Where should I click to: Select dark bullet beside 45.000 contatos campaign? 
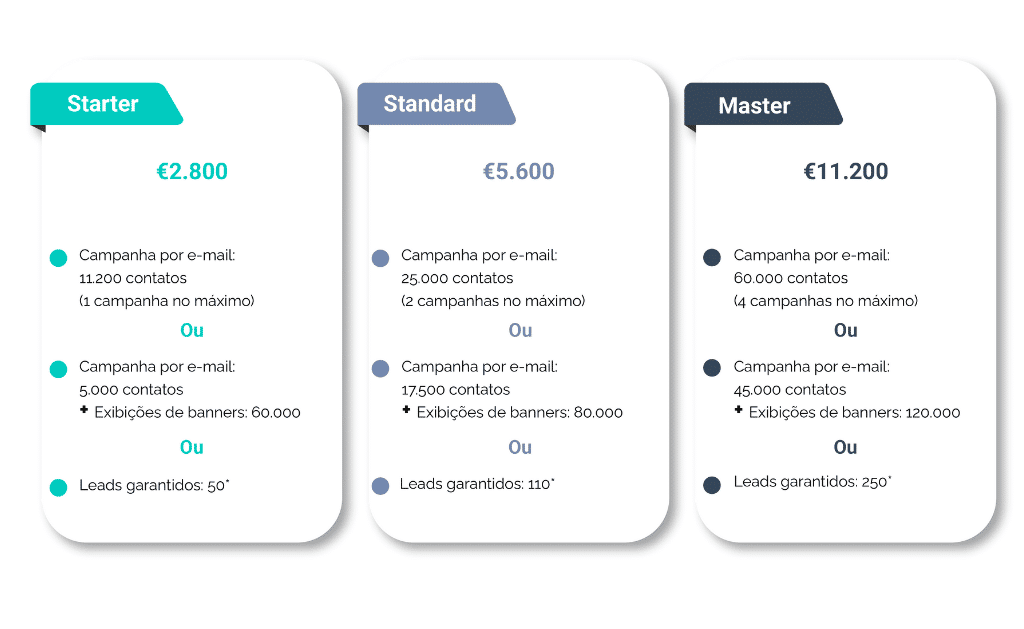712,369
